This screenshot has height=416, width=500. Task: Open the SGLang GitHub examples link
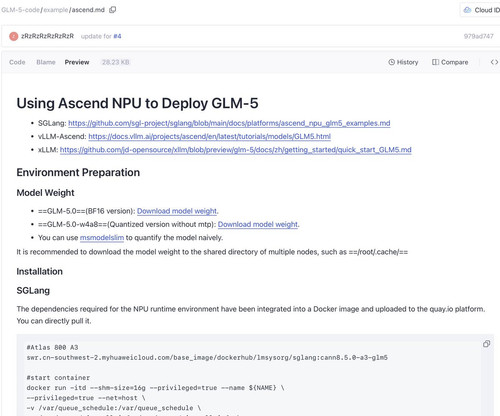(x=229, y=123)
